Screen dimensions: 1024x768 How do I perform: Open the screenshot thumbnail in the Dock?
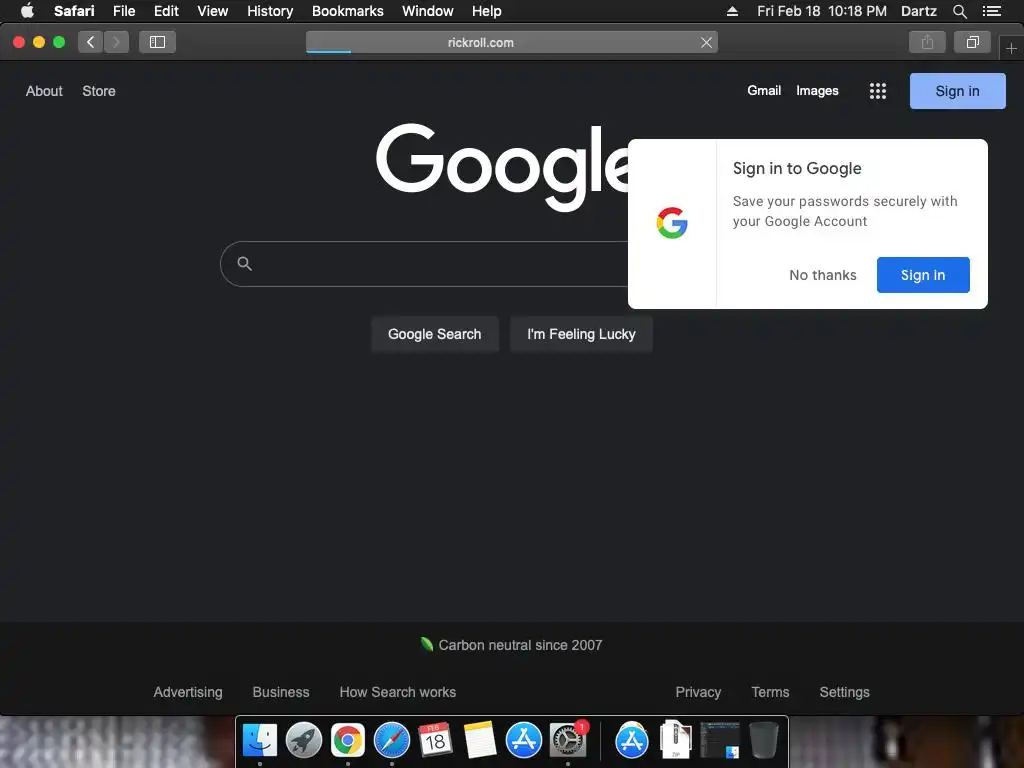click(720, 741)
